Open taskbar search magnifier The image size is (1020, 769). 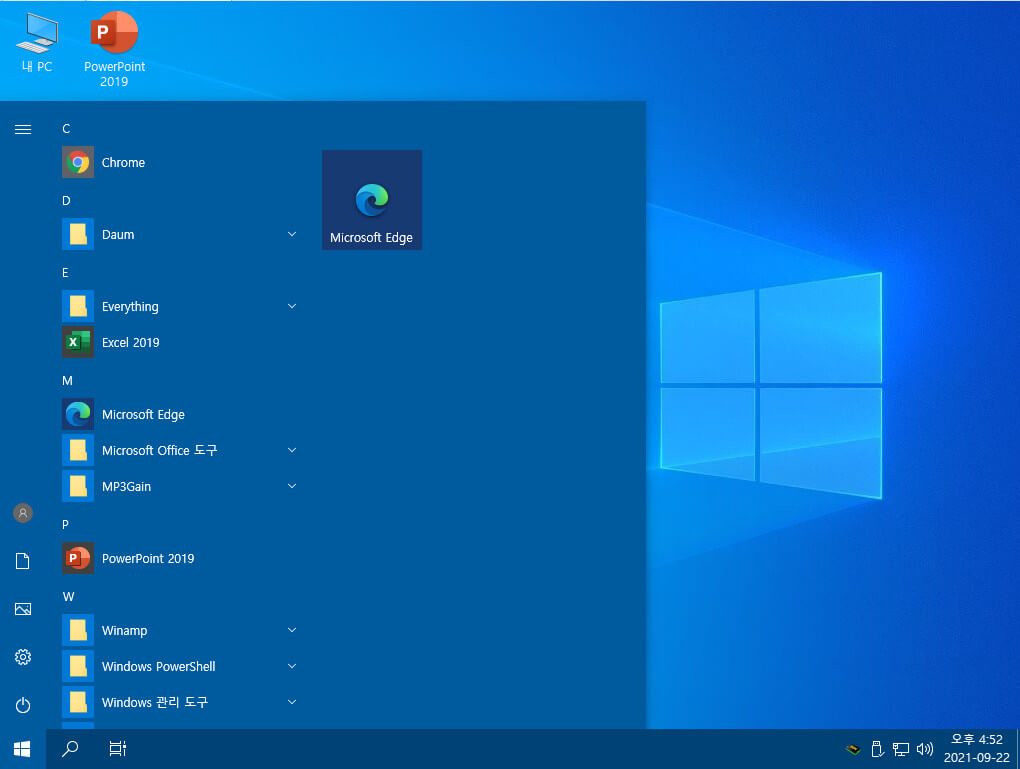(x=70, y=749)
